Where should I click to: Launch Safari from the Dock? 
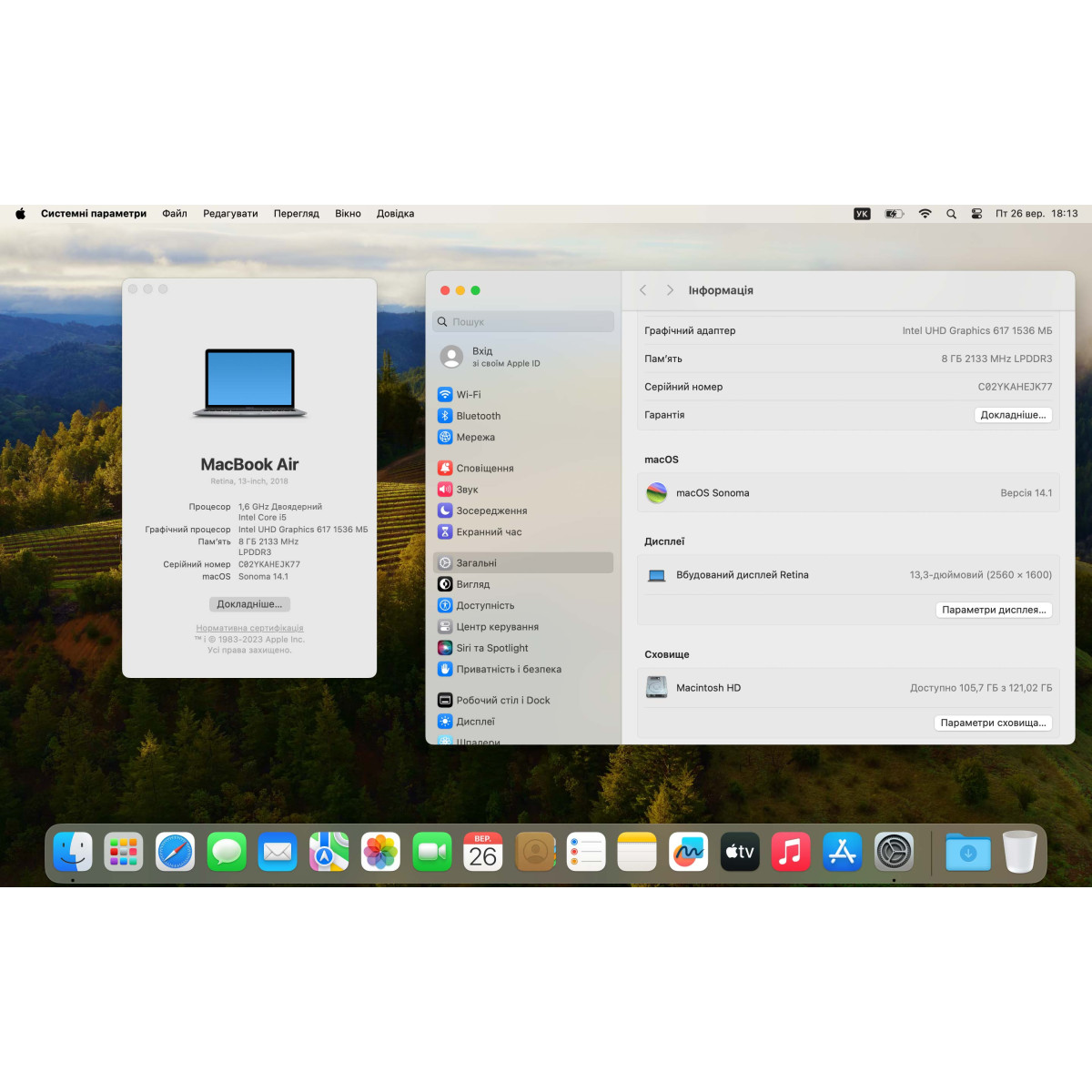(175, 852)
